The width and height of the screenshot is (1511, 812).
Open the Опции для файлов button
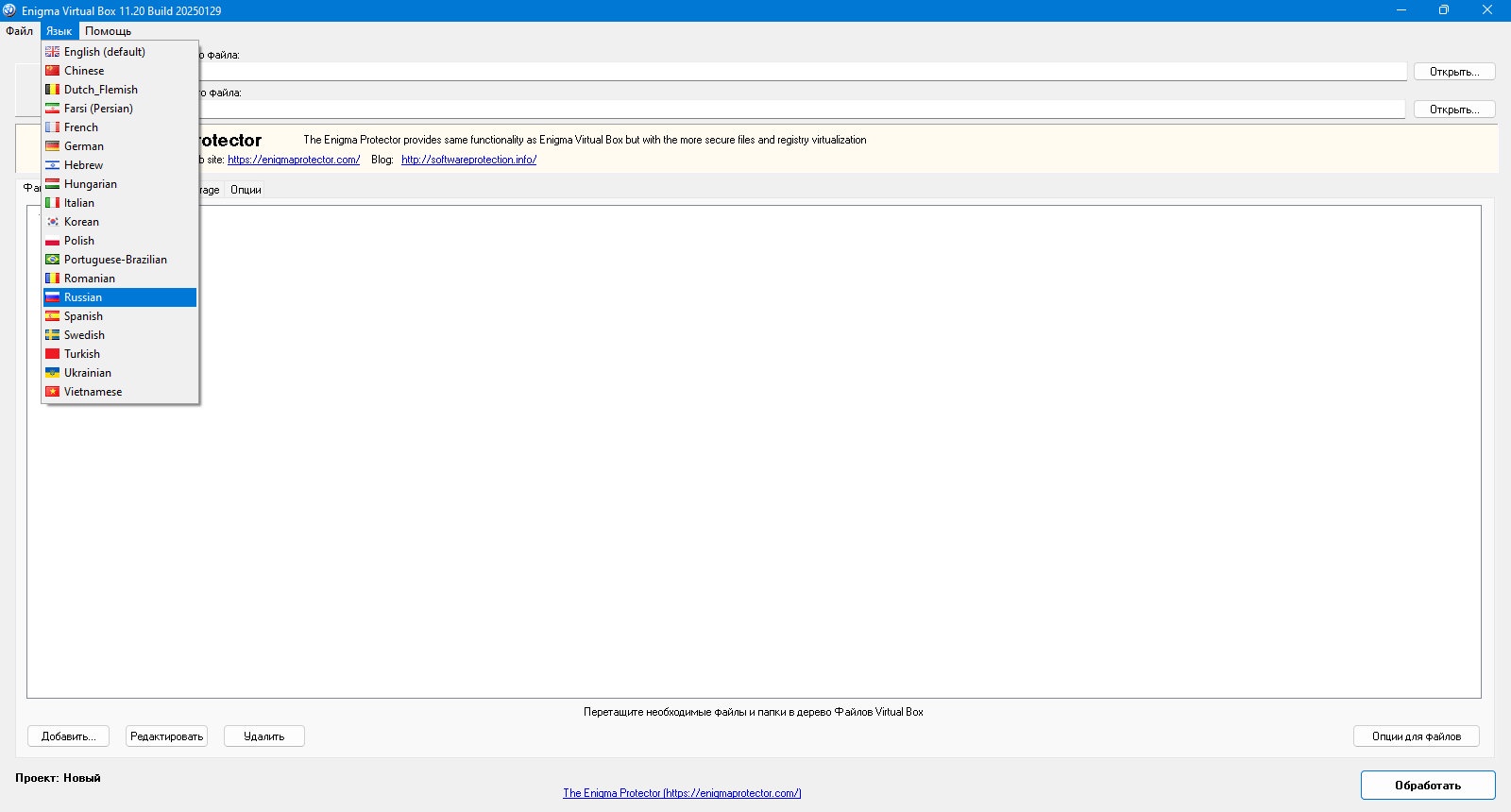1417,736
